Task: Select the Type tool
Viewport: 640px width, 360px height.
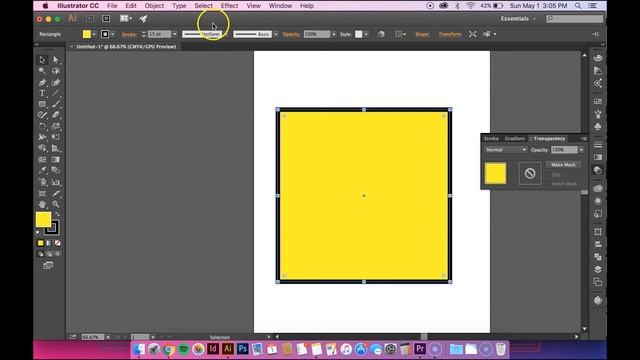Action: coord(42,93)
